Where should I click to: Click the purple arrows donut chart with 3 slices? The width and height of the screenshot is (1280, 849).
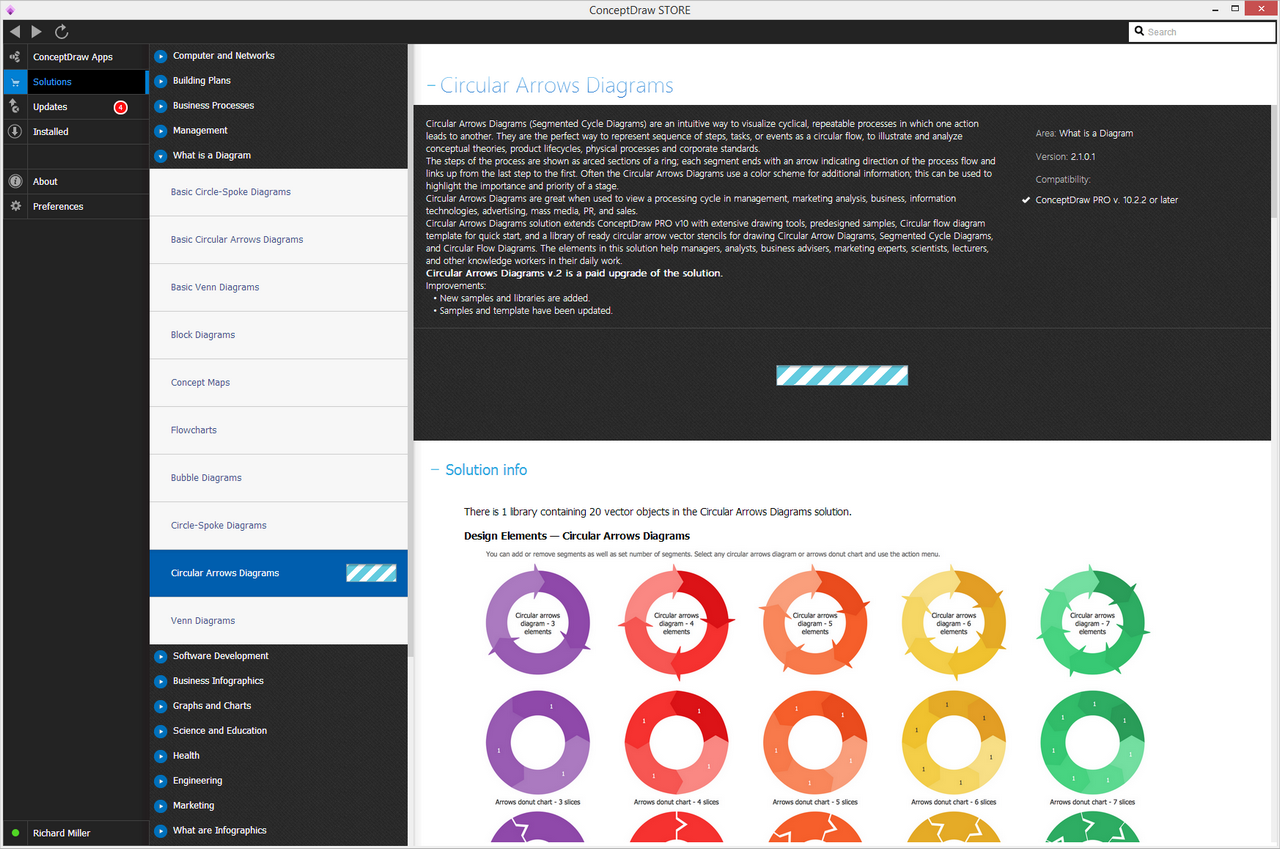pyautogui.click(x=537, y=743)
